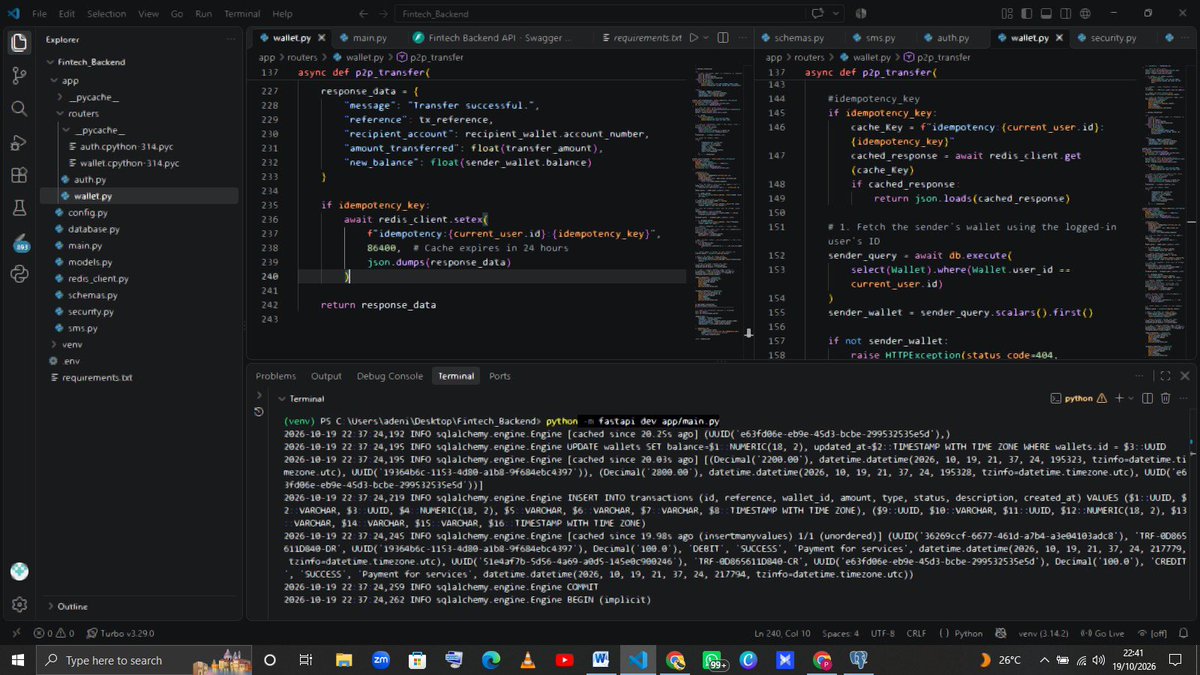Open VLC media player from the taskbar
This screenshot has width=1200, height=675.
(x=527, y=660)
